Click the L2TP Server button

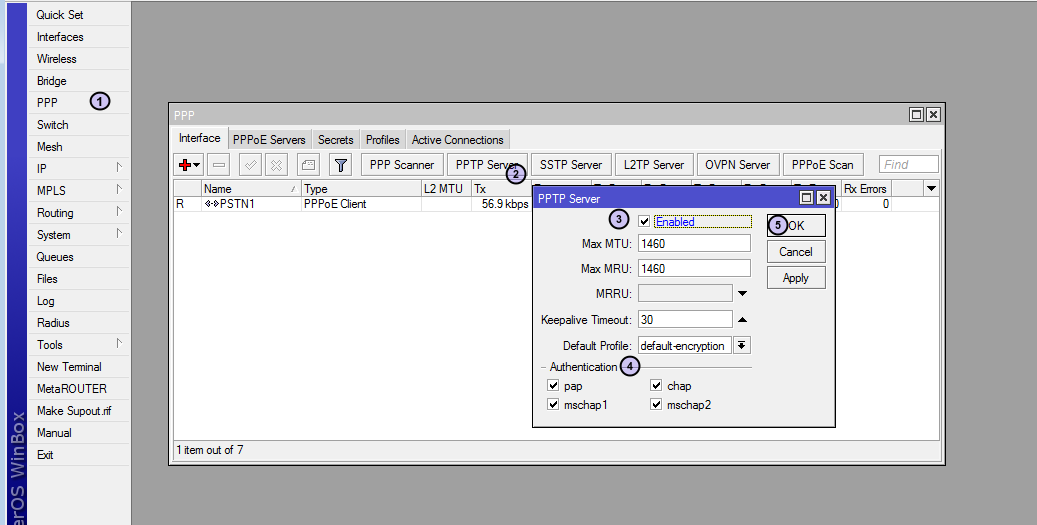pyautogui.click(x=654, y=165)
